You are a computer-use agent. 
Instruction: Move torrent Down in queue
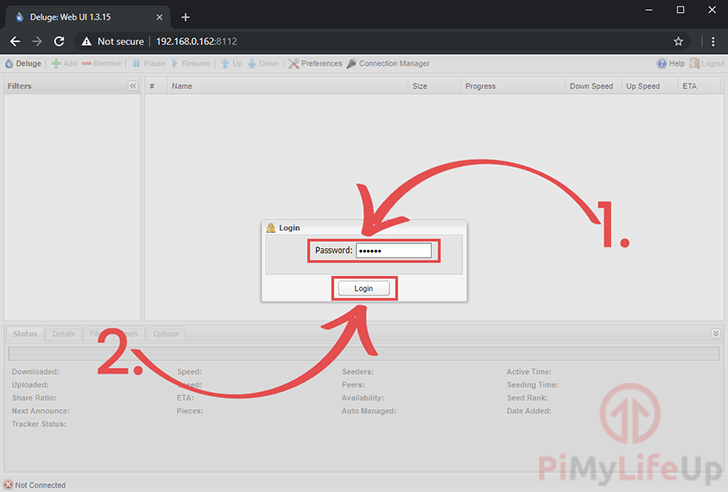(x=263, y=64)
